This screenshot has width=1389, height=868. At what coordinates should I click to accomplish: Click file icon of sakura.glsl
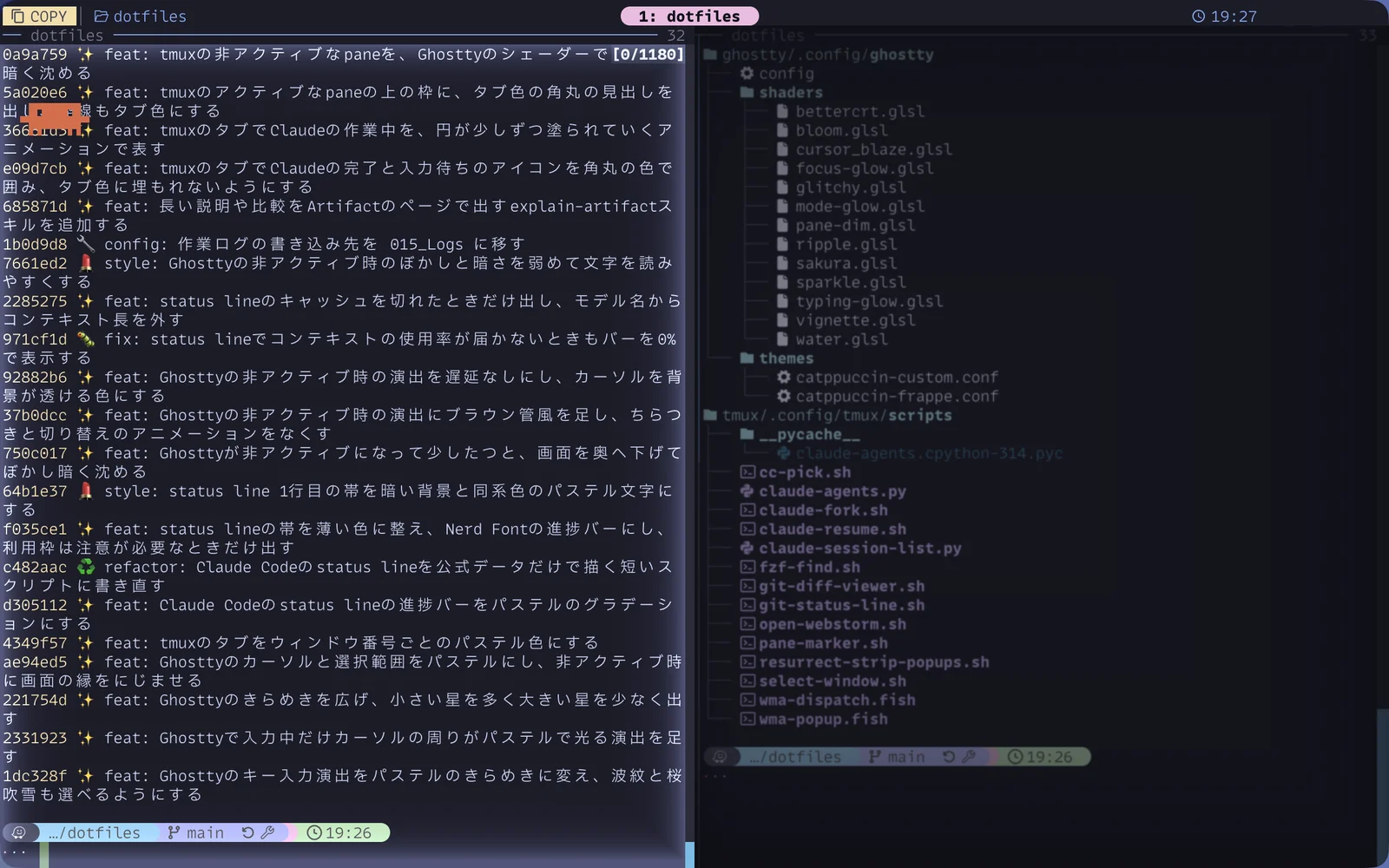click(783, 263)
